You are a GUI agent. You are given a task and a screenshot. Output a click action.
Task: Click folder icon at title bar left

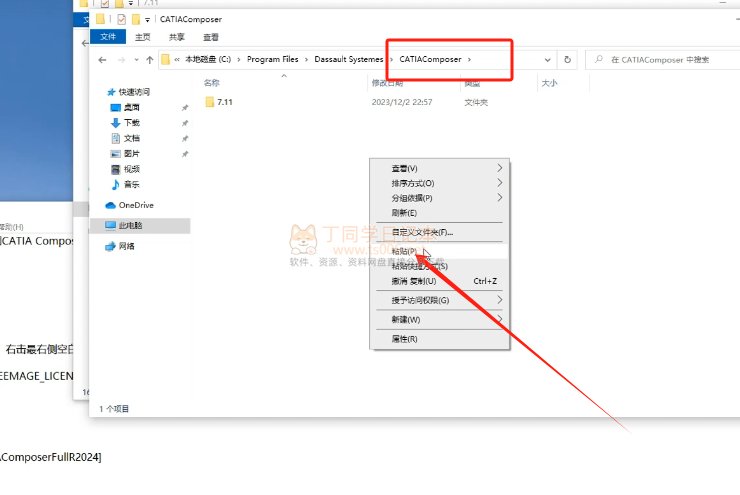pos(100,19)
